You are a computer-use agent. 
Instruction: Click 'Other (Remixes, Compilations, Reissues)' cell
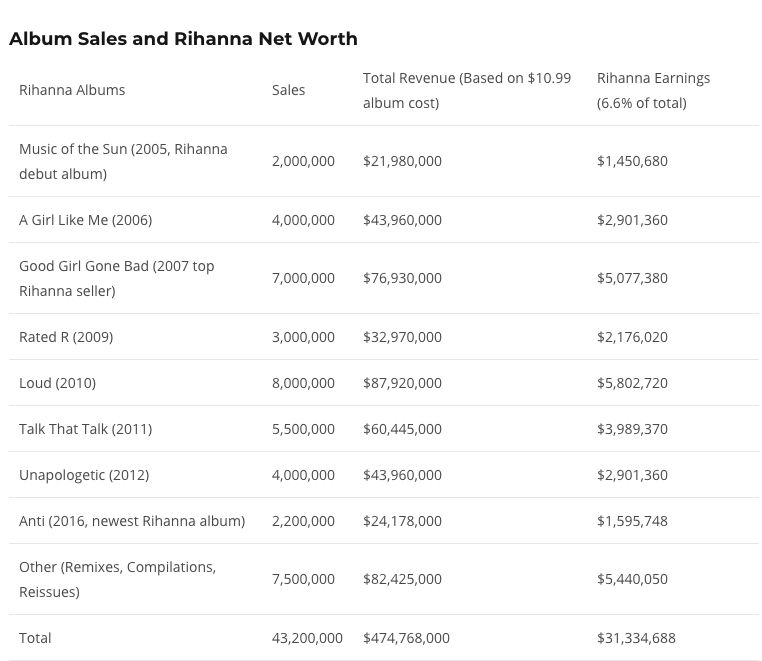(117, 579)
